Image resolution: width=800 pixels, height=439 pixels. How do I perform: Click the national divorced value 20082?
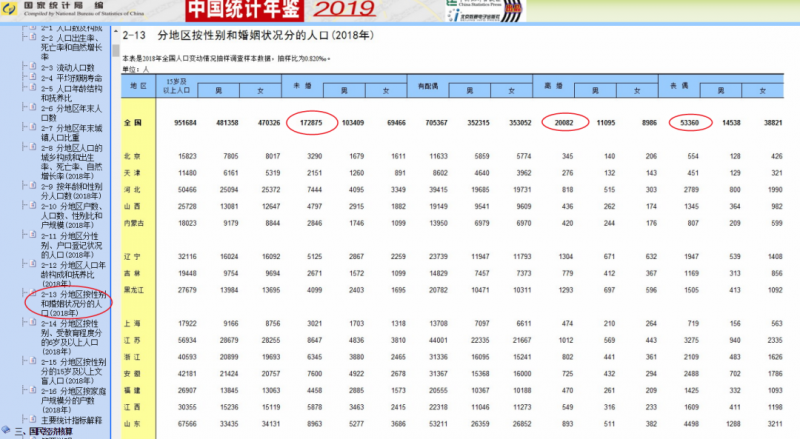pyautogui.click(x=564, y=123)
